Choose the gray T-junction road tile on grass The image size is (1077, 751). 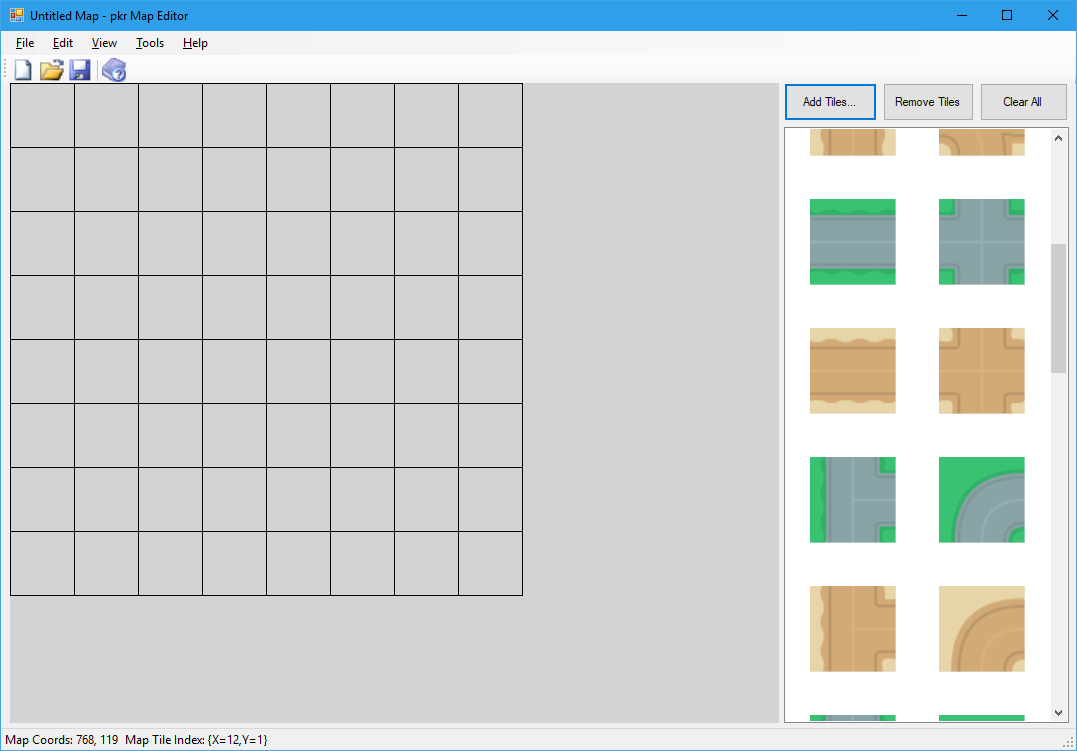click(x=852, y=500)
